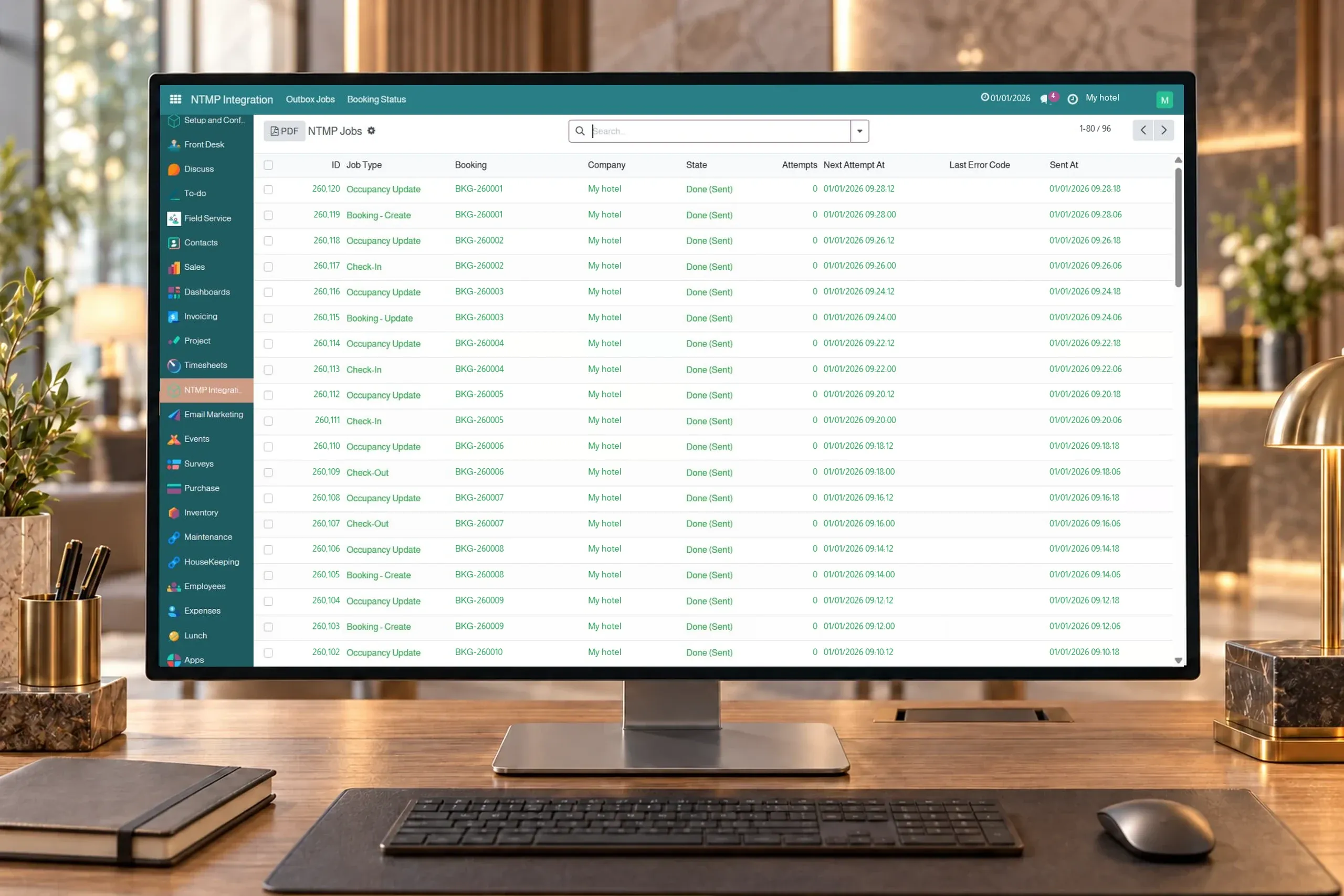Click the vertical scrollbar of the list
This screenshot has height=896, width=1344.
point(1178,227)
